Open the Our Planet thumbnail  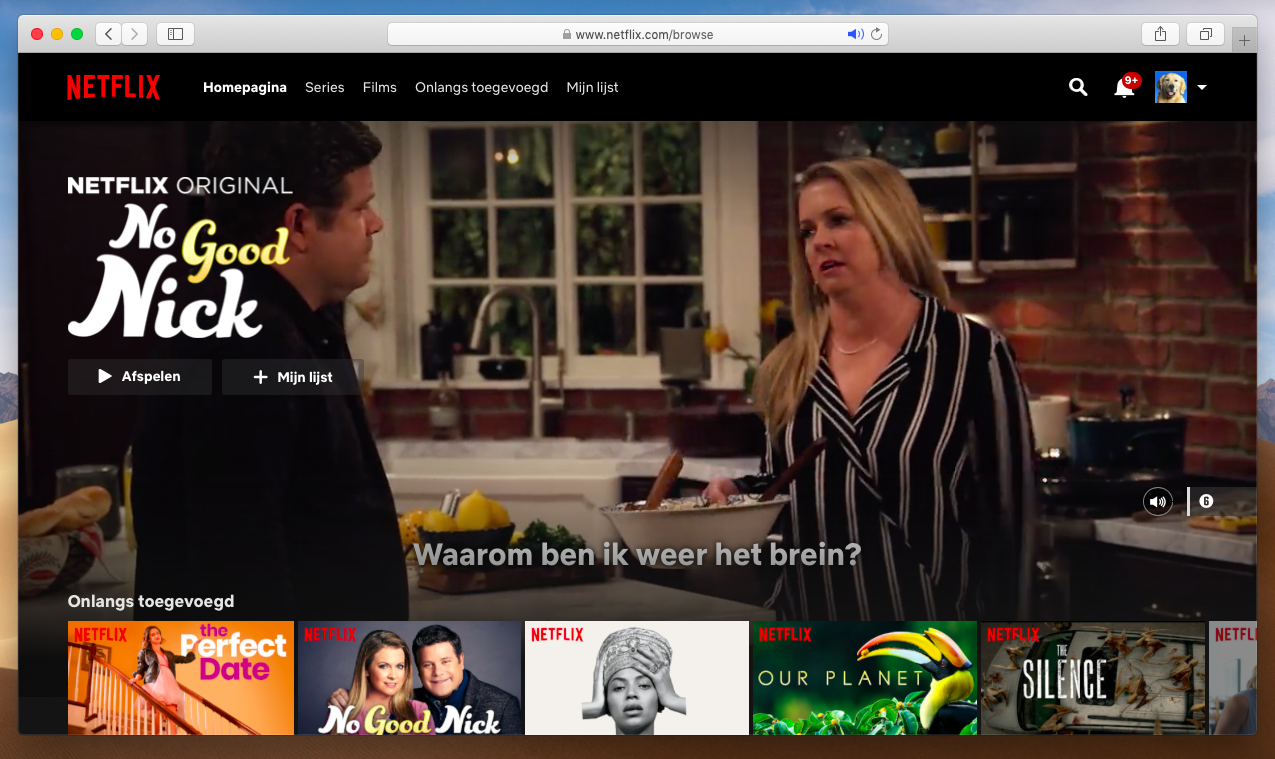pyautogui.click(x=864, y=677)
